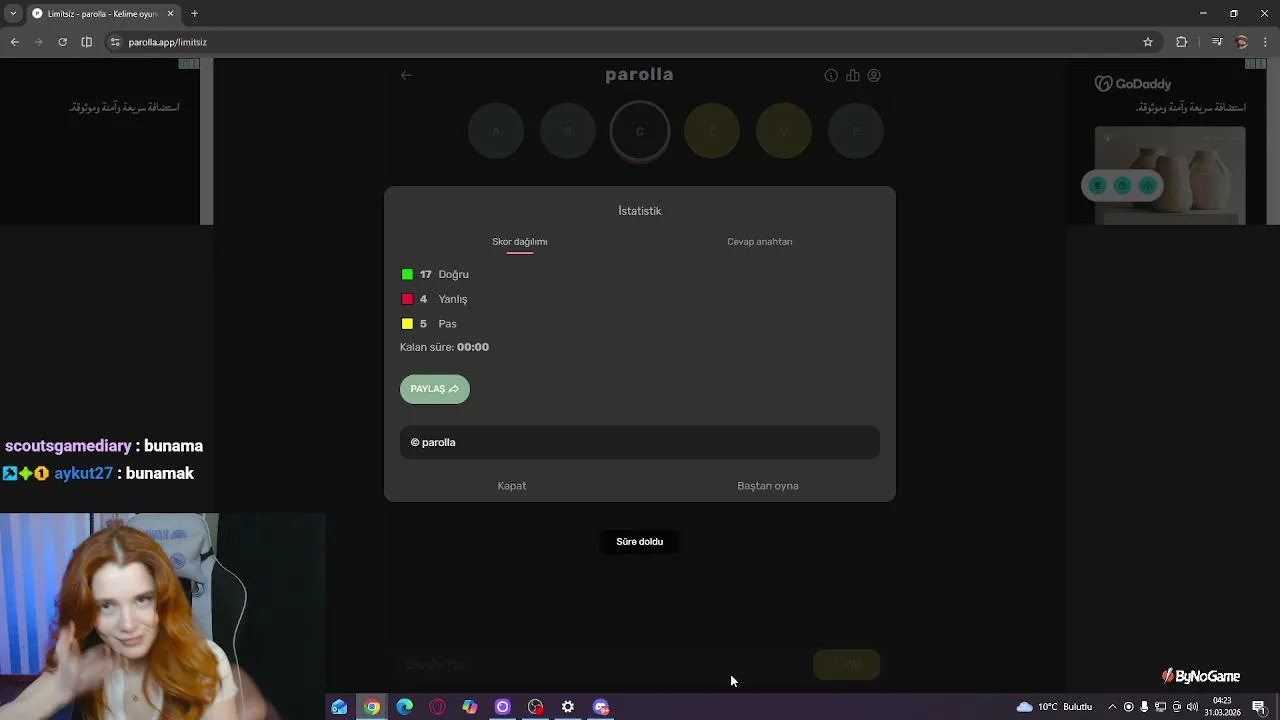Open Chrome extensions puzzle icon
Screen dimensions: 1280x720
(x=1182, y=42)
